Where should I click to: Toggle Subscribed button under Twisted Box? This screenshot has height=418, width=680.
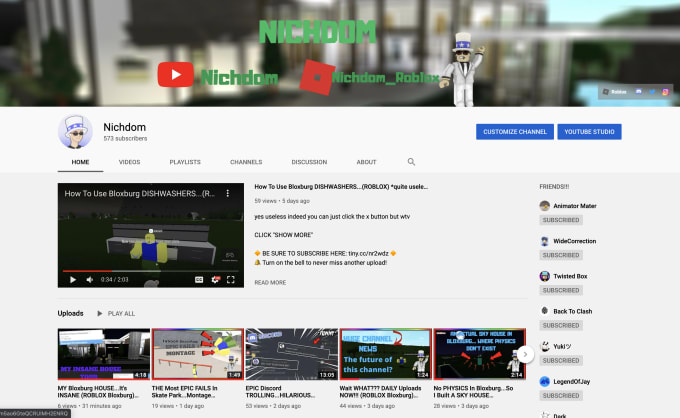click(x=561, y=291)
